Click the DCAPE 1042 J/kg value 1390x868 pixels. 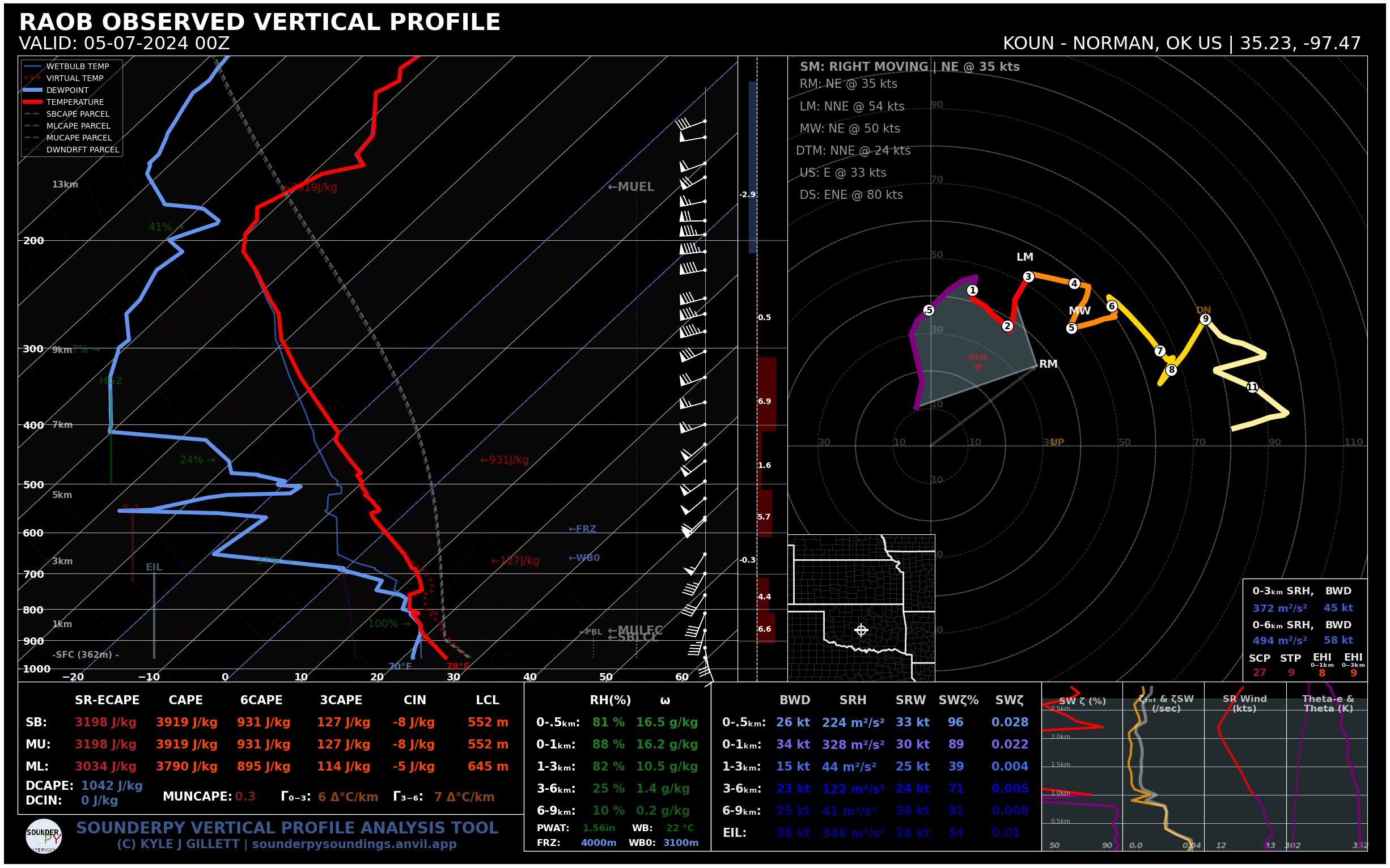[112, 786]
